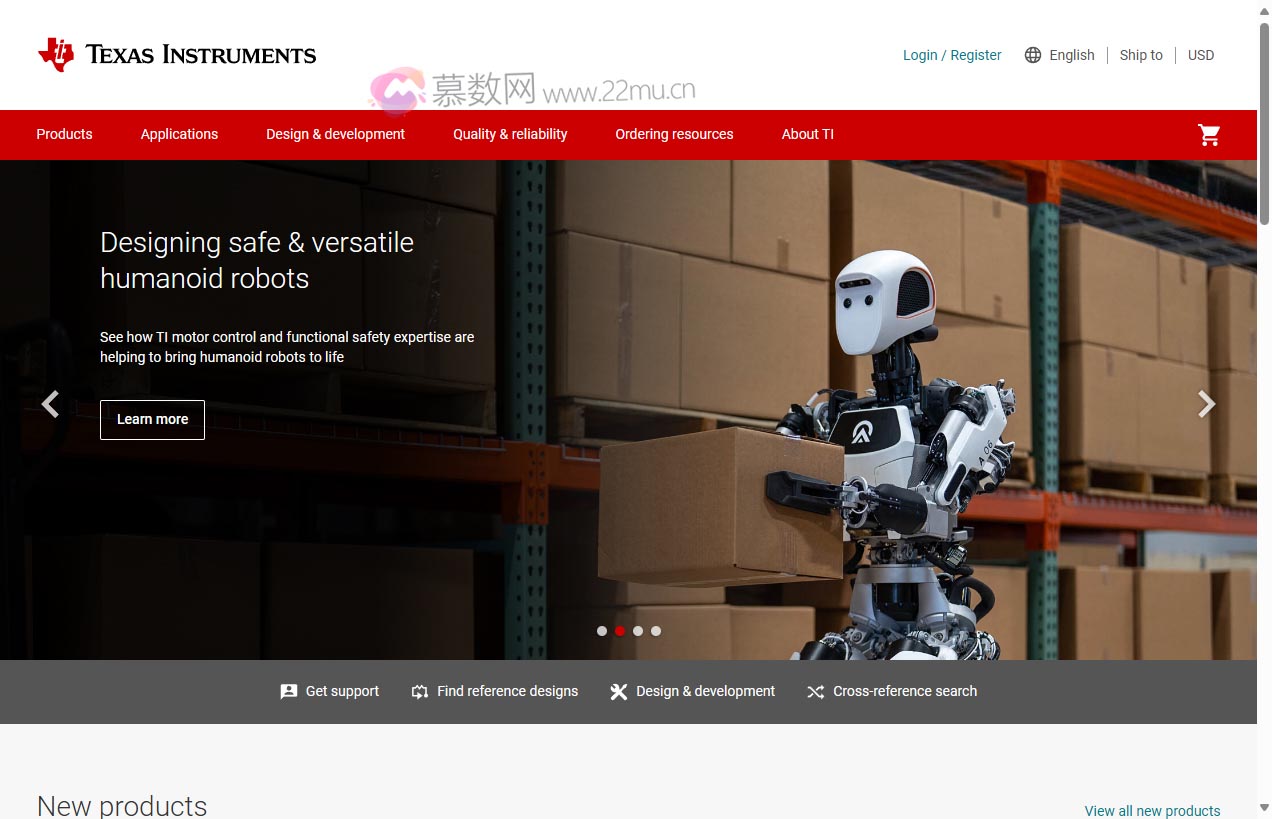The height and width of the screenshot is (819, 1272).
Task: Select the fourth carousel dot
Action: click(x=656, y=631)
